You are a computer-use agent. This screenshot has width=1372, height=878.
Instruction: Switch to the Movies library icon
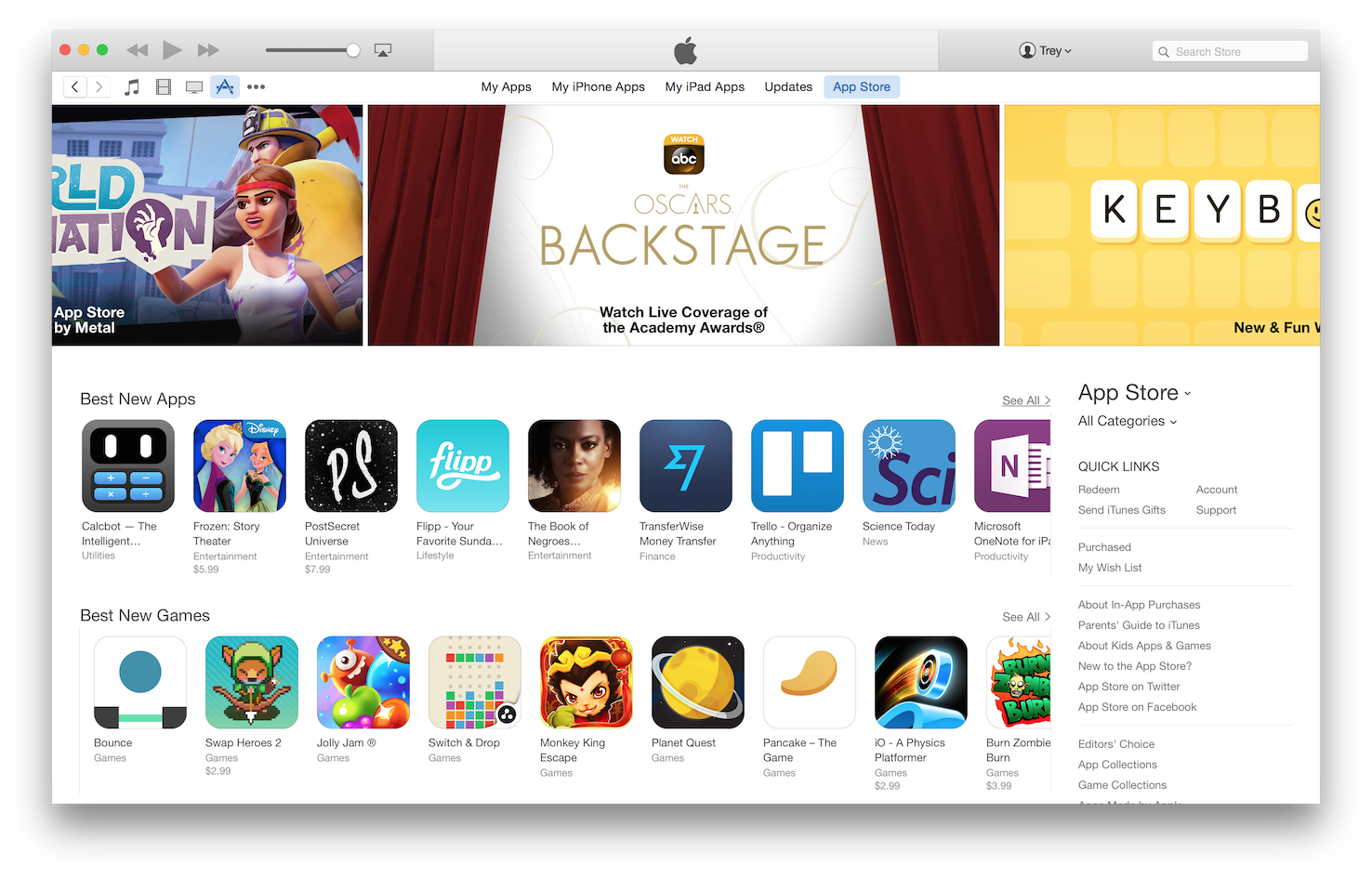pyautogui.click(x=164, y=86)
